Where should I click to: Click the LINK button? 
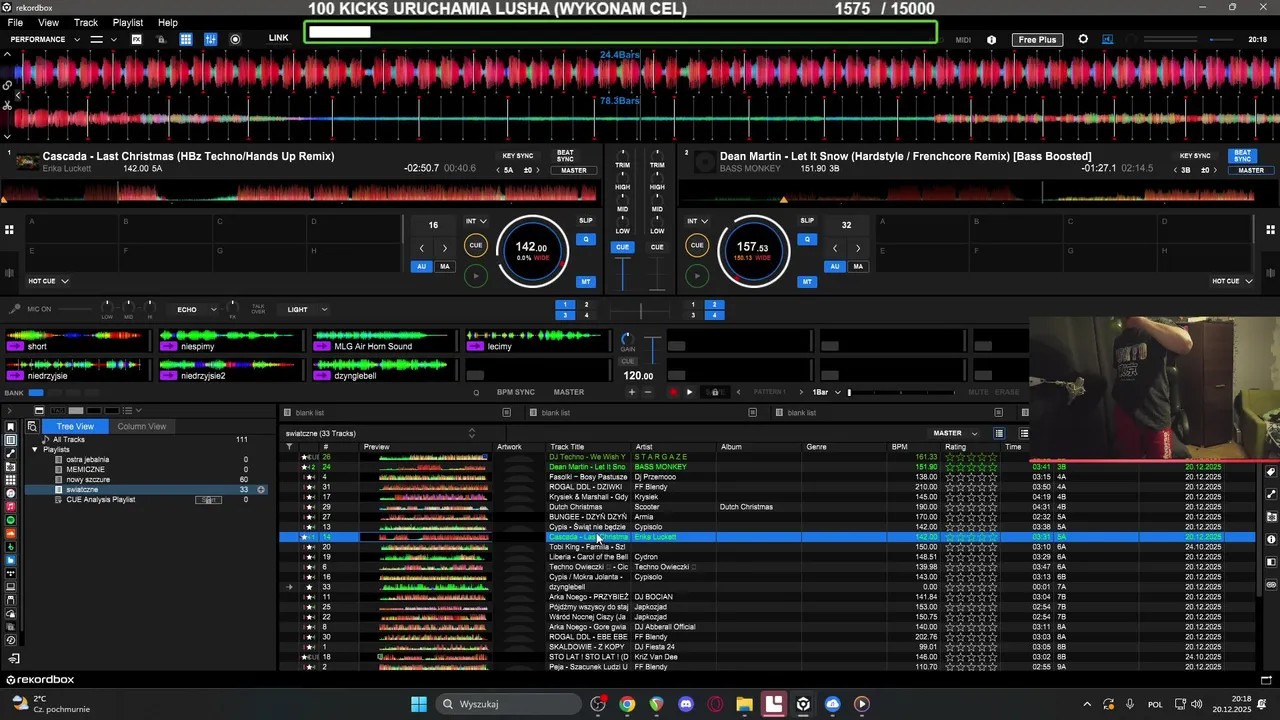279,38
